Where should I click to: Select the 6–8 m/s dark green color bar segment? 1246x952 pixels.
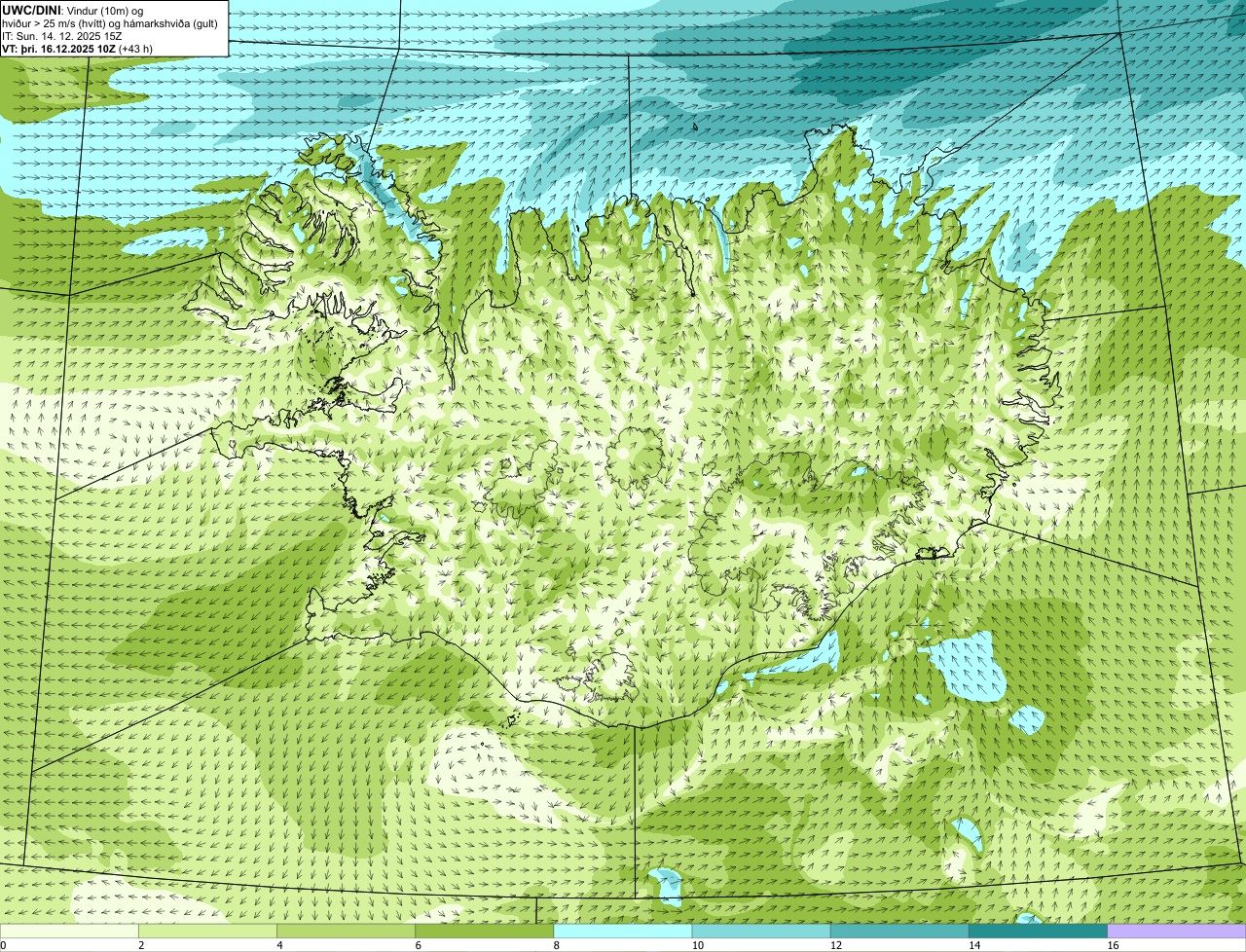pyautogui.click(x=485, y=931)
